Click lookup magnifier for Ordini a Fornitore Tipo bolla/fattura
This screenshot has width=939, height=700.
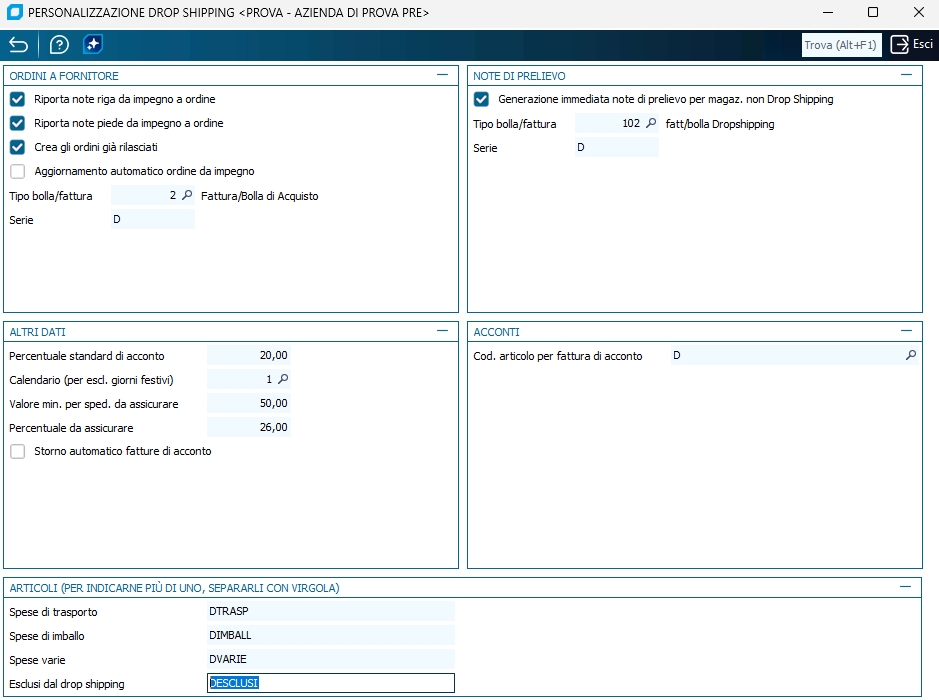187,196
